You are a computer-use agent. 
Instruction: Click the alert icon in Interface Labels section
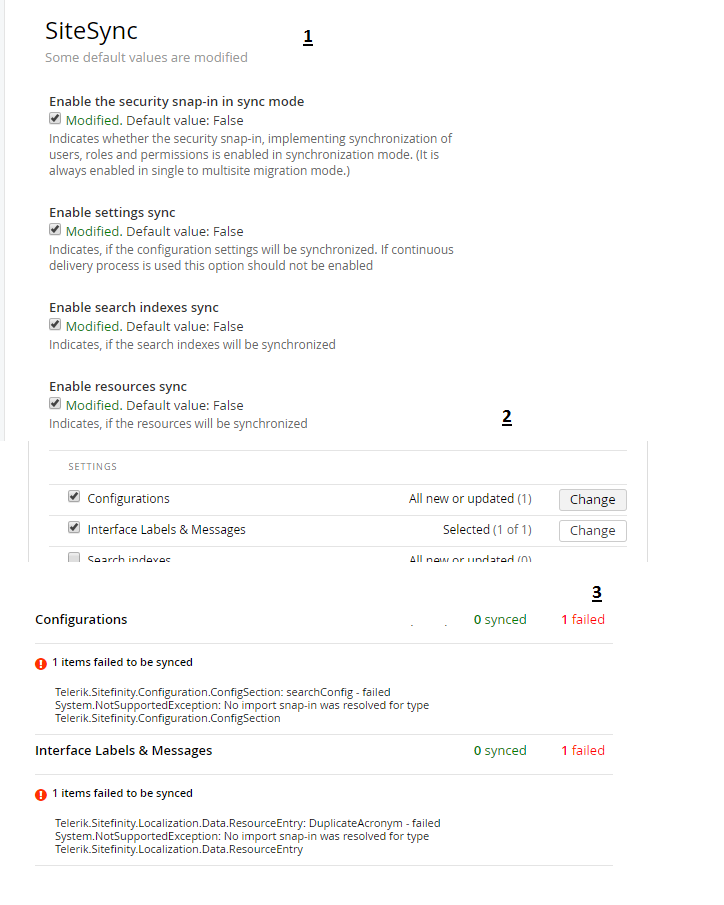(x=40, y=794)
